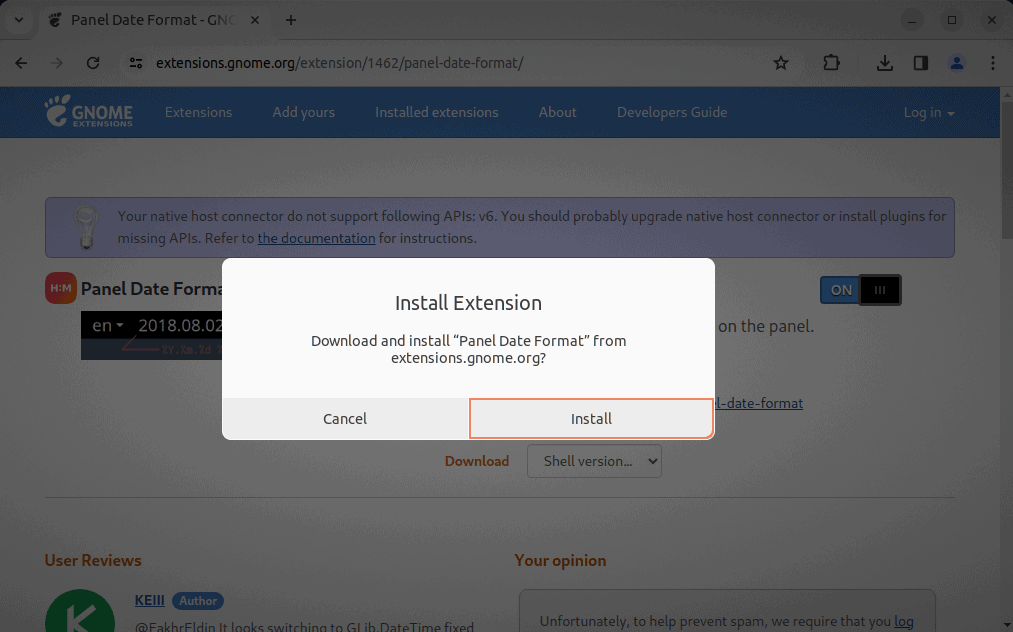1013x632 pixels.
Task: Expand the Log in dropdown
Action: [x=928, y=112]
